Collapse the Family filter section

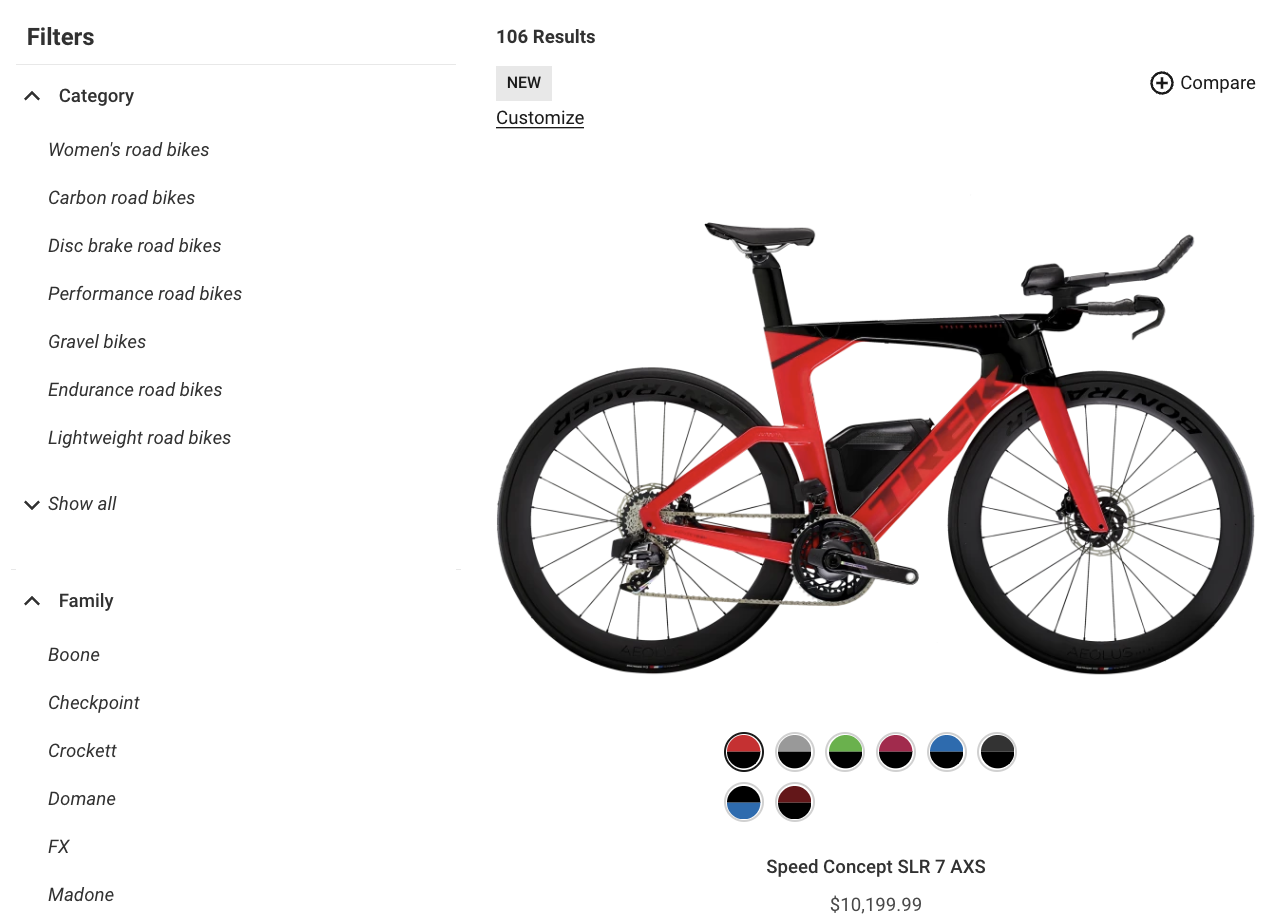pos(32,601)
